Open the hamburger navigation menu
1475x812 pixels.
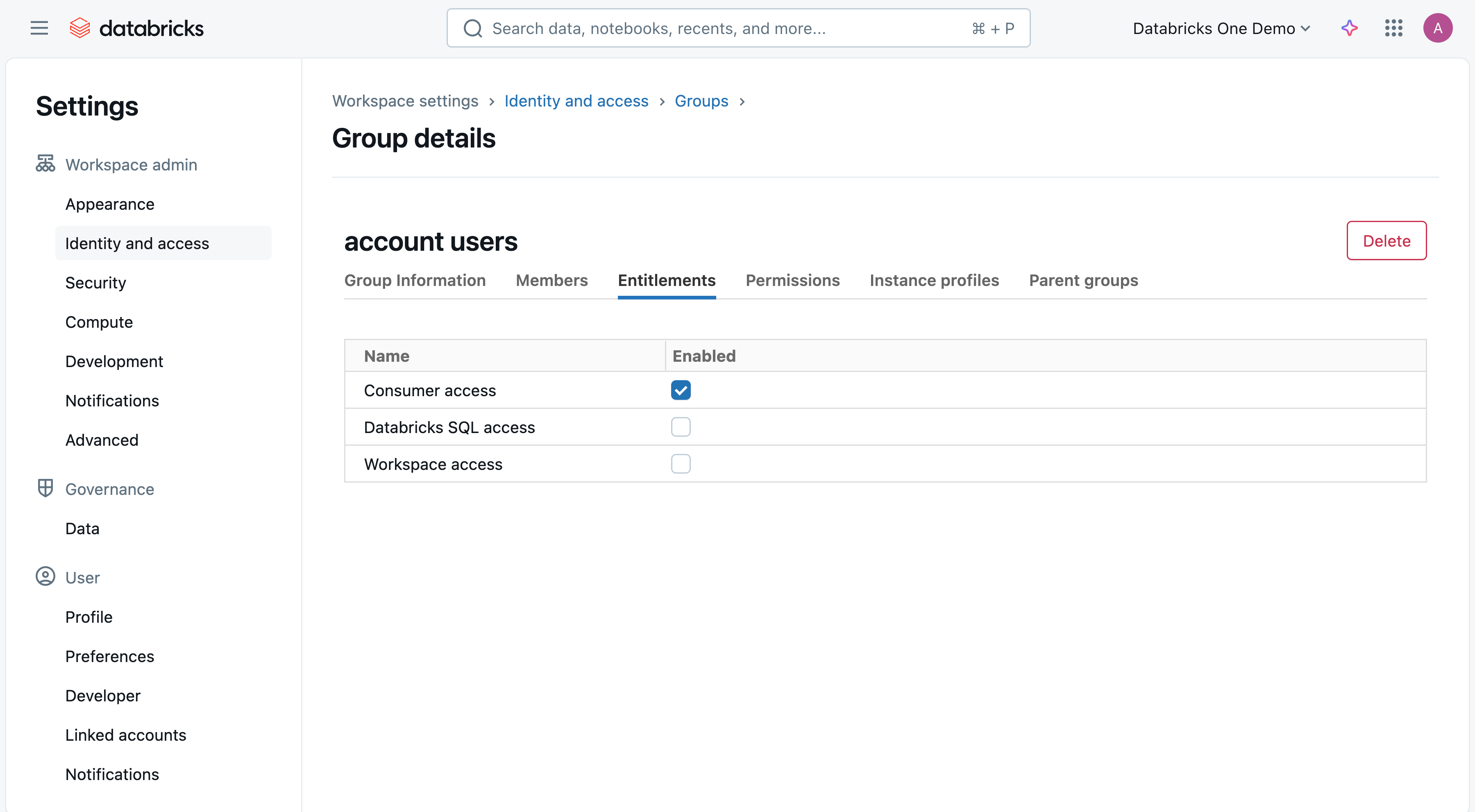tap(39, 28)
